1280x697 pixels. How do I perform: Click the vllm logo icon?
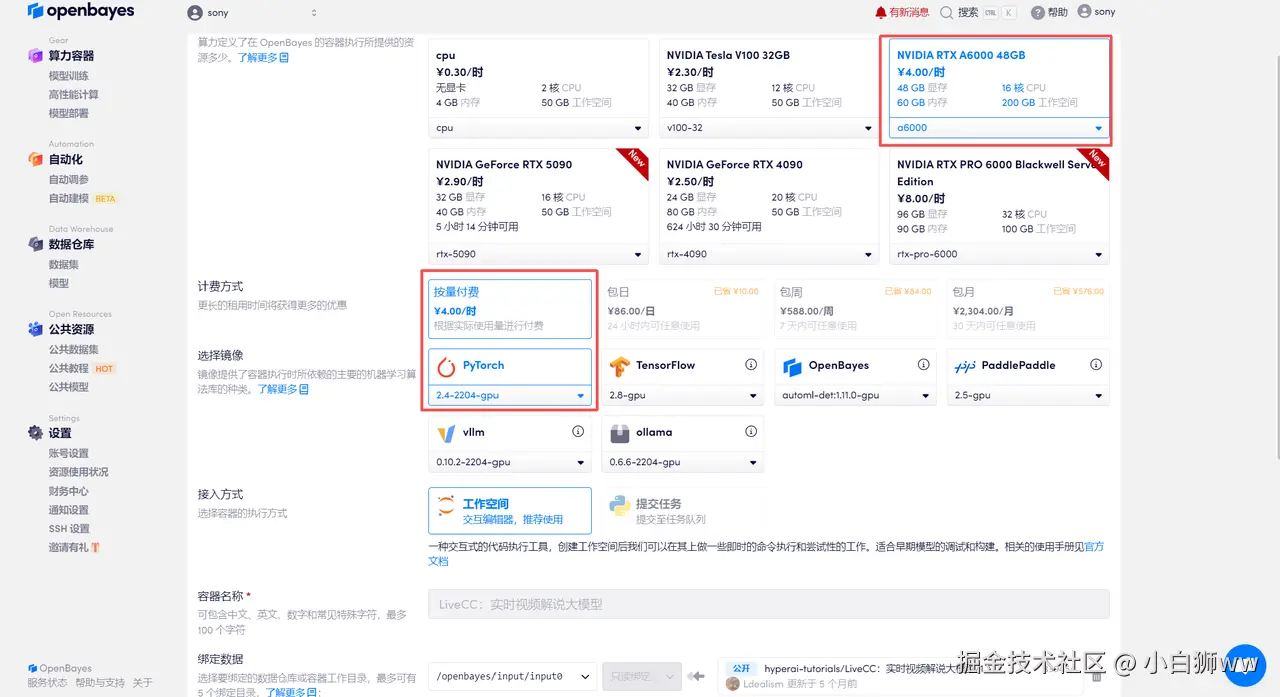coord(446,433)
